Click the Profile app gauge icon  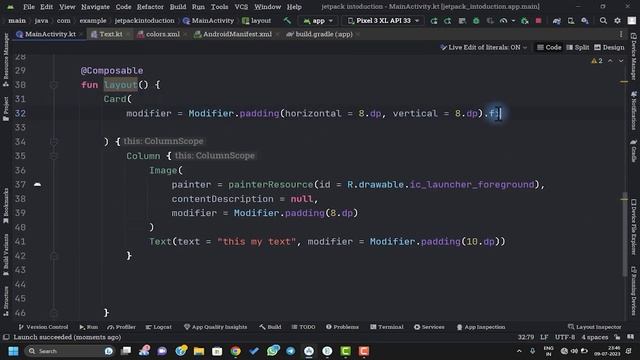point(504,20)
